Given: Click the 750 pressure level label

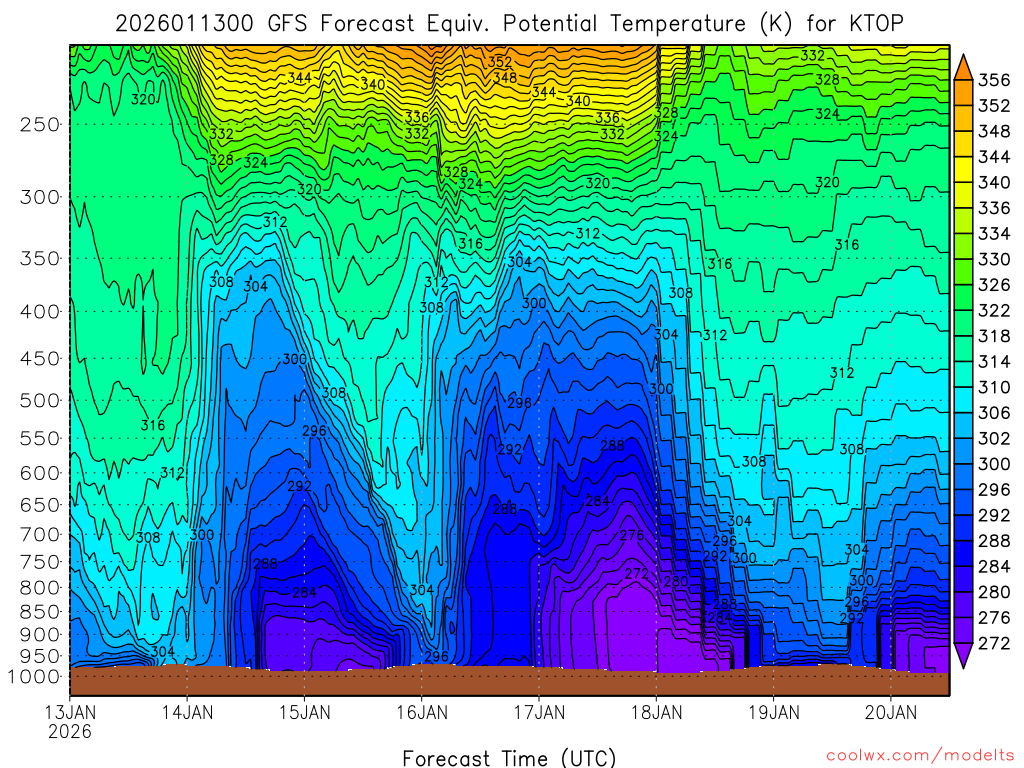Looking at the screenshot, I should point(39,562).
